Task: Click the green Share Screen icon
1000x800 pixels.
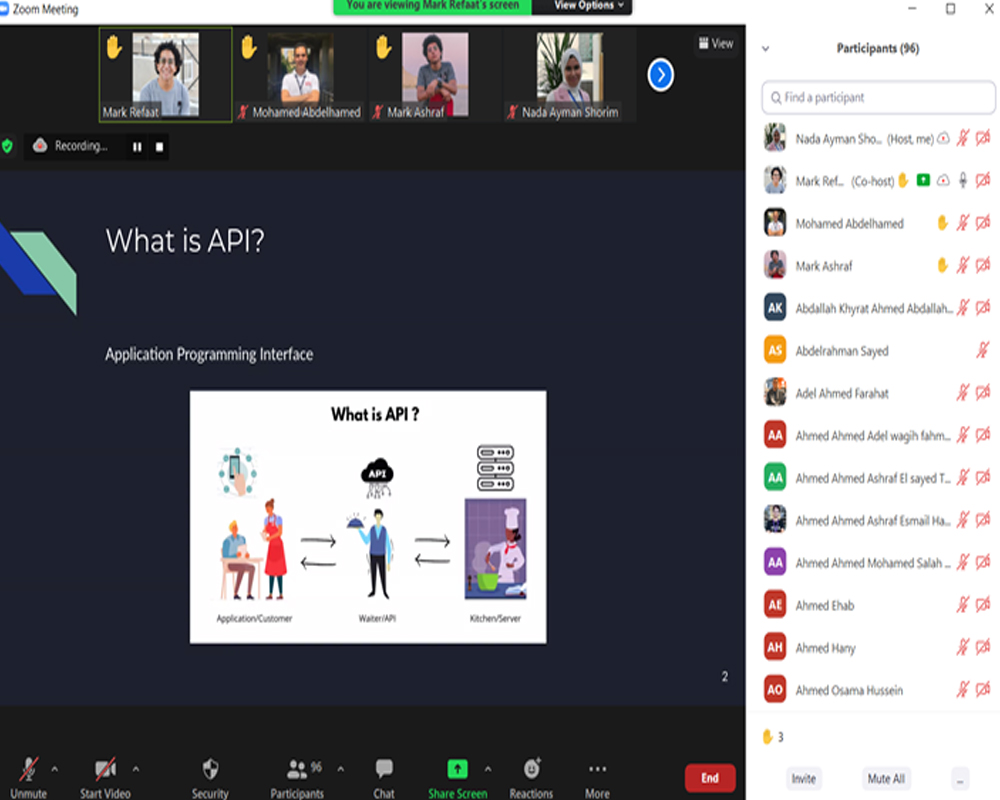Action: click(x=457, y=769)
